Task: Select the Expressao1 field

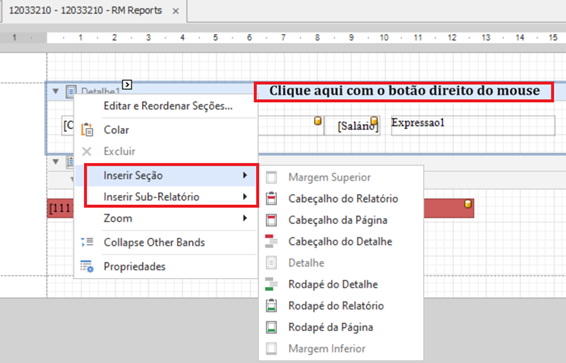Action: coord(473,126)
